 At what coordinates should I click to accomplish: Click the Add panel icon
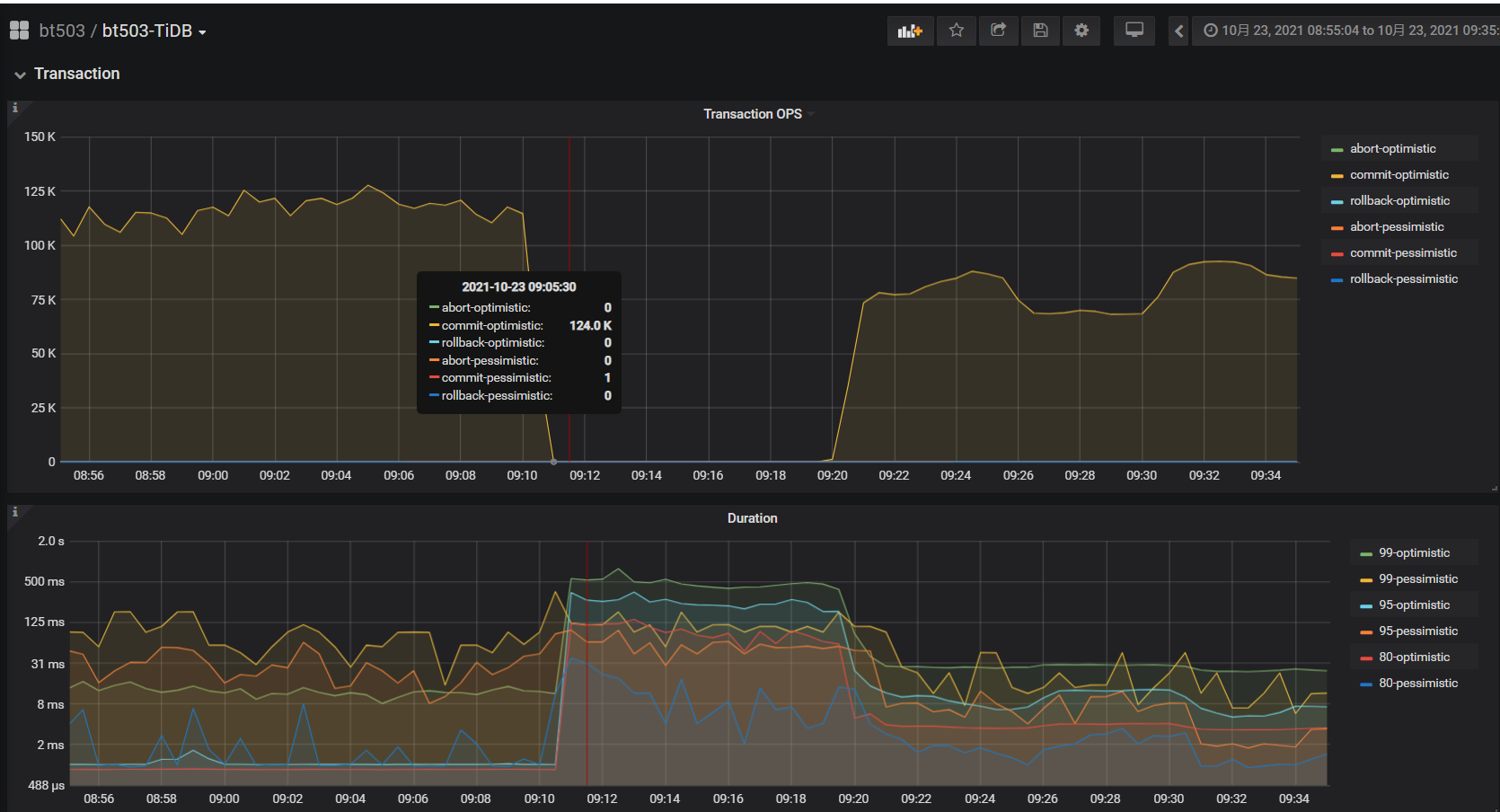click(910, 31)
